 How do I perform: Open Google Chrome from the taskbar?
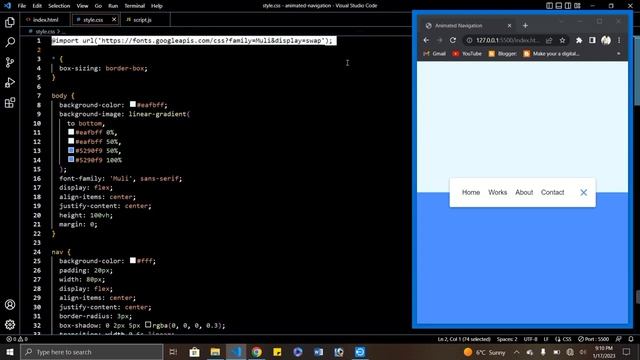point(256,352)
